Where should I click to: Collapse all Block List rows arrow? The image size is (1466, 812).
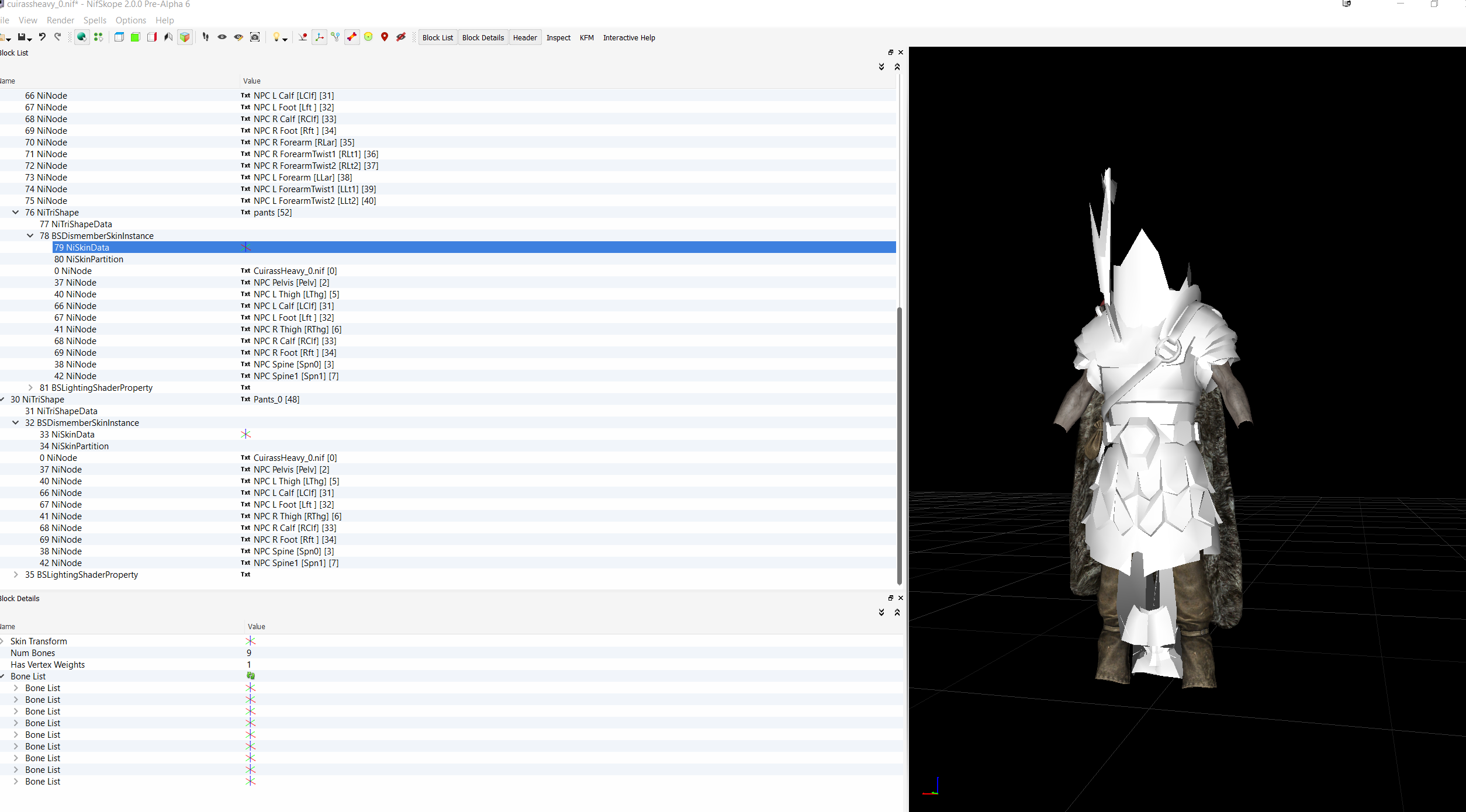coord(897,67)
